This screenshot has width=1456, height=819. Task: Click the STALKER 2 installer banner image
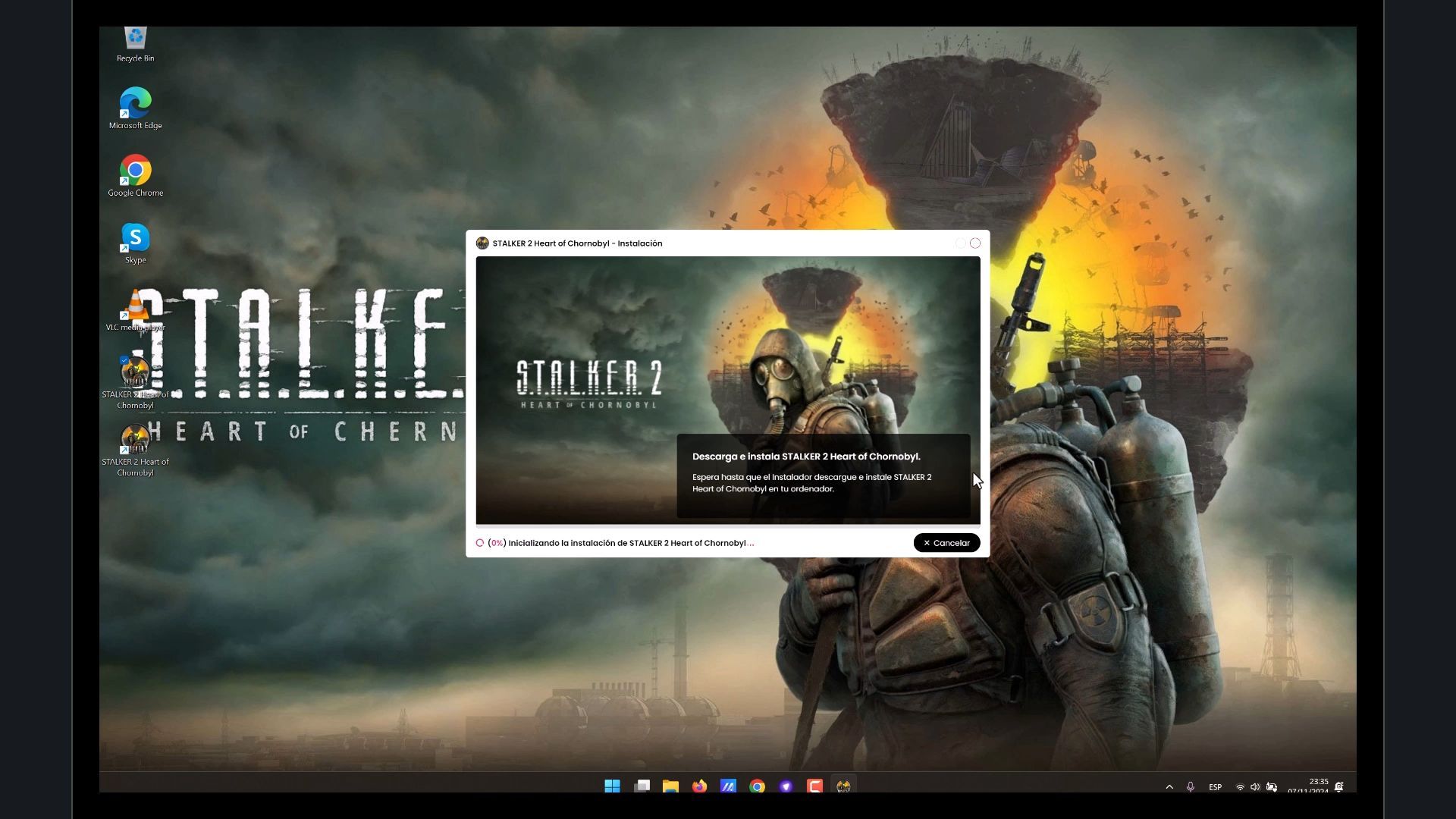(728, 390)
